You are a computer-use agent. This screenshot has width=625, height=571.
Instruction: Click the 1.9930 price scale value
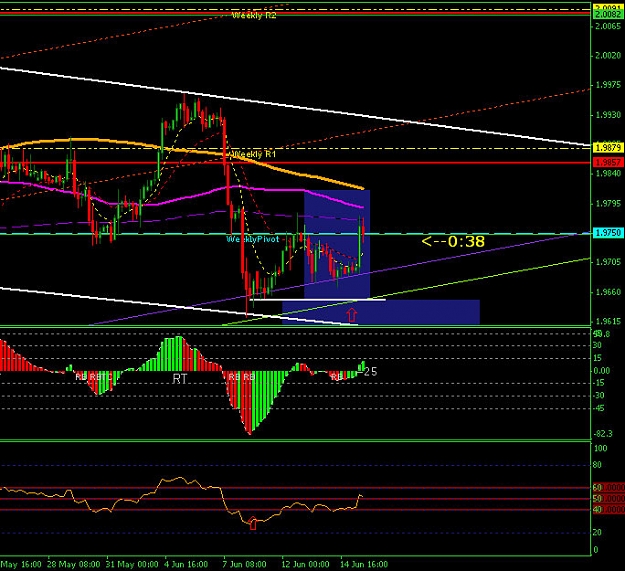point(608,115)
